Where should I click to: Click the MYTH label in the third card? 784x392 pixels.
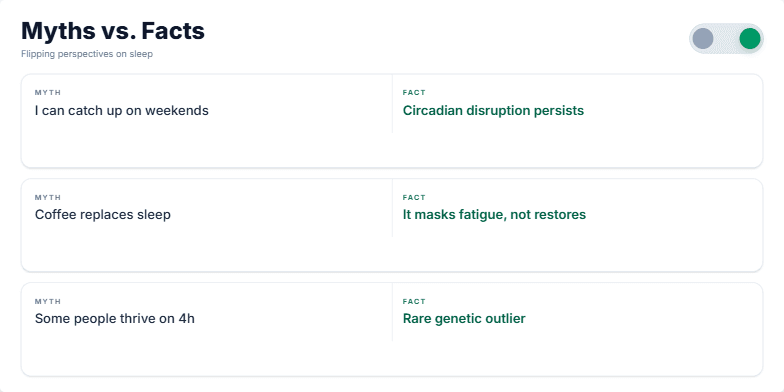coord(48,302)
